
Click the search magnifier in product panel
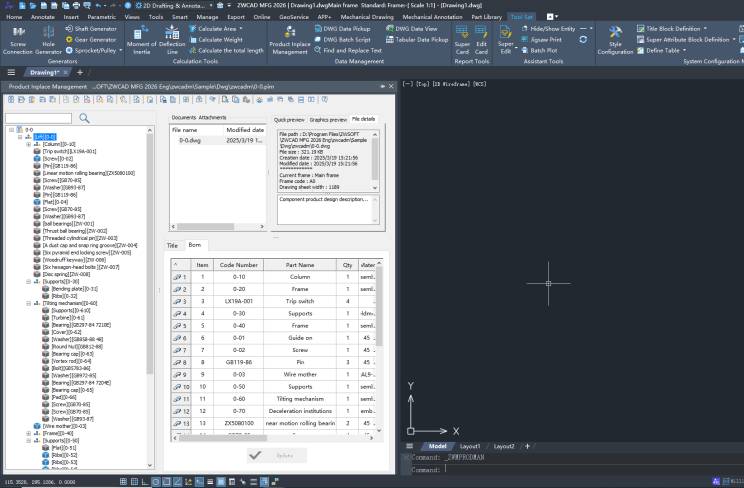click(x=82, y=118)
